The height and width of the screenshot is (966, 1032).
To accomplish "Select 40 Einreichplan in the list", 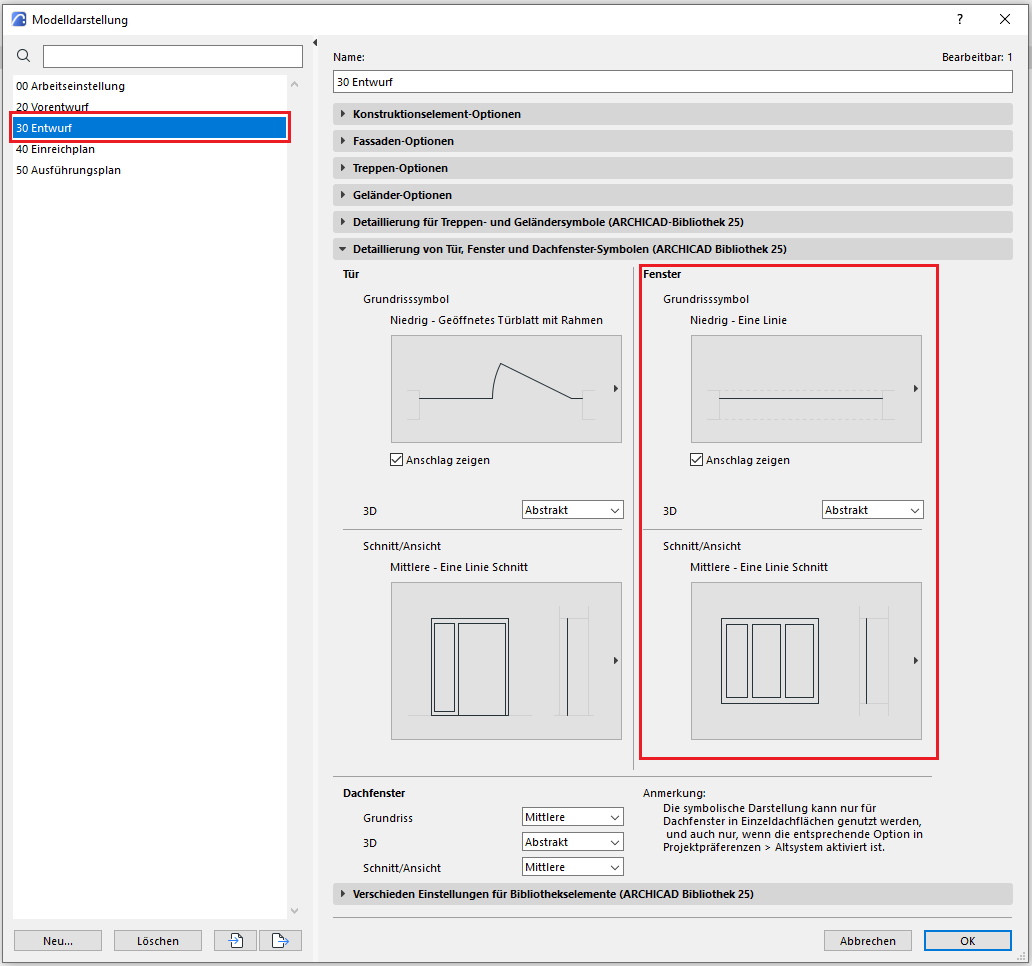I will click(56, 149).
